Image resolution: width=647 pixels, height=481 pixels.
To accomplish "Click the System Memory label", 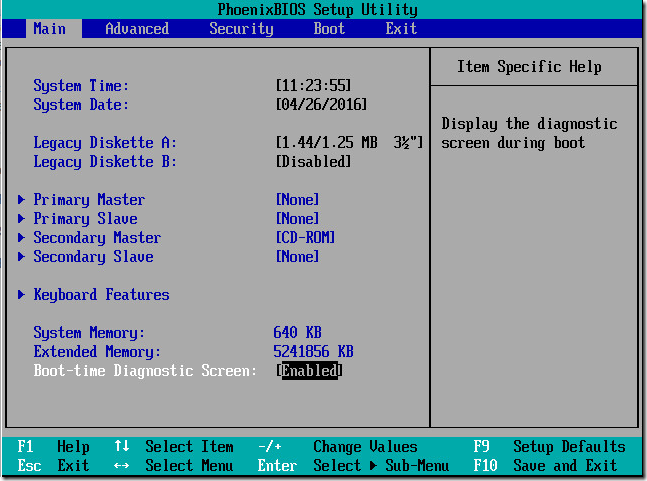I will coord(89,332).
